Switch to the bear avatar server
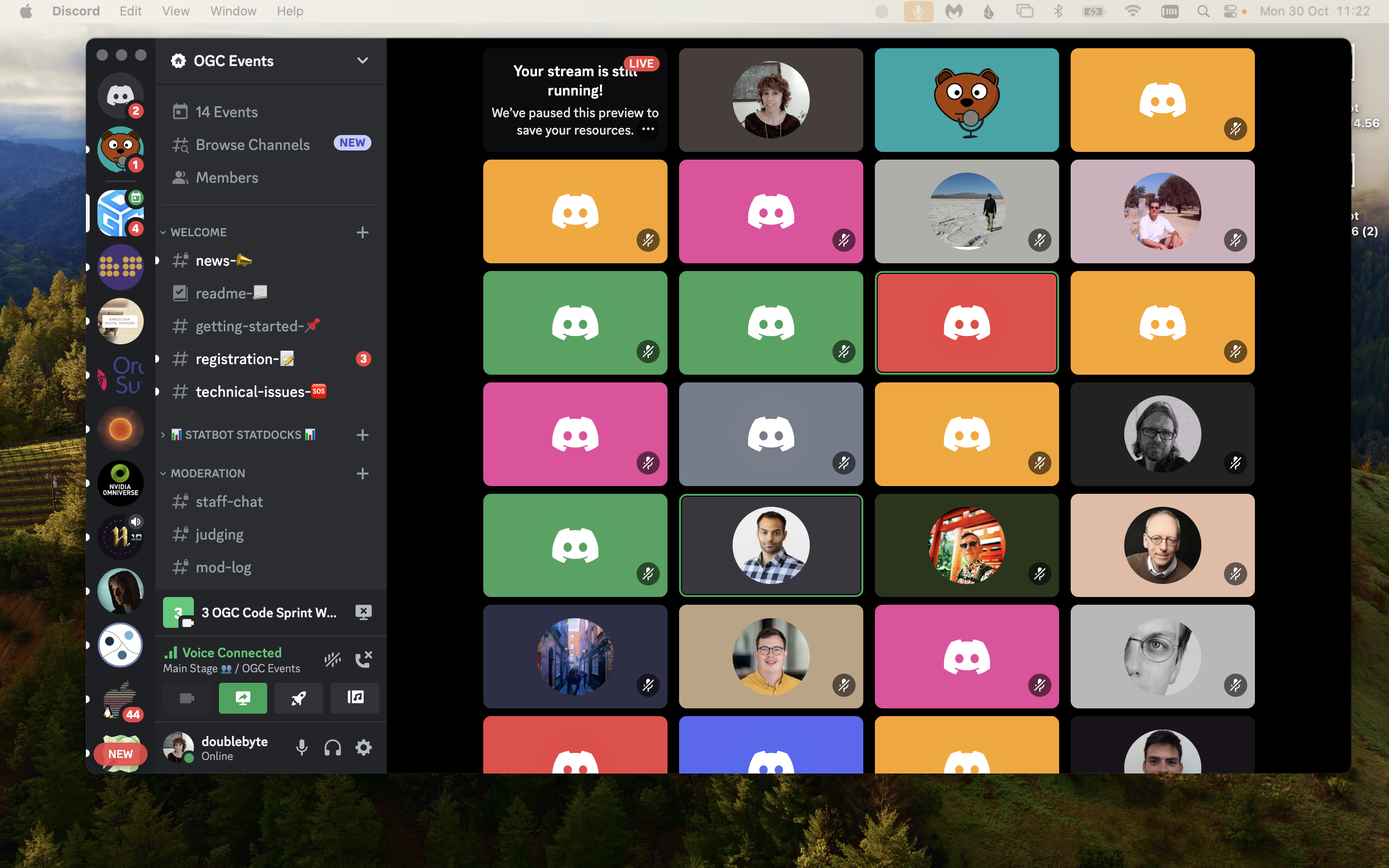Image resolution: width=1389 pixels, height=868 pixels. (x=120, y=149)
